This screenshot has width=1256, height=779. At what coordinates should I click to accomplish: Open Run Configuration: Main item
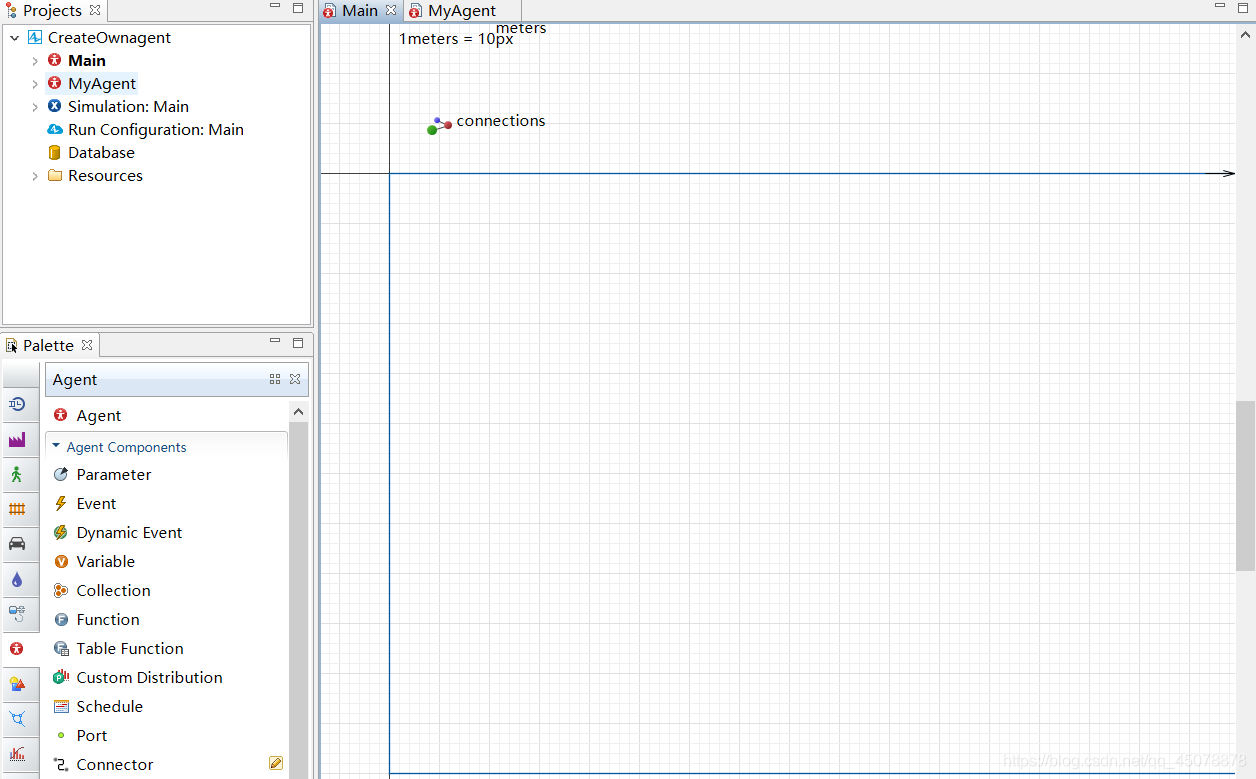pos(155,130)
